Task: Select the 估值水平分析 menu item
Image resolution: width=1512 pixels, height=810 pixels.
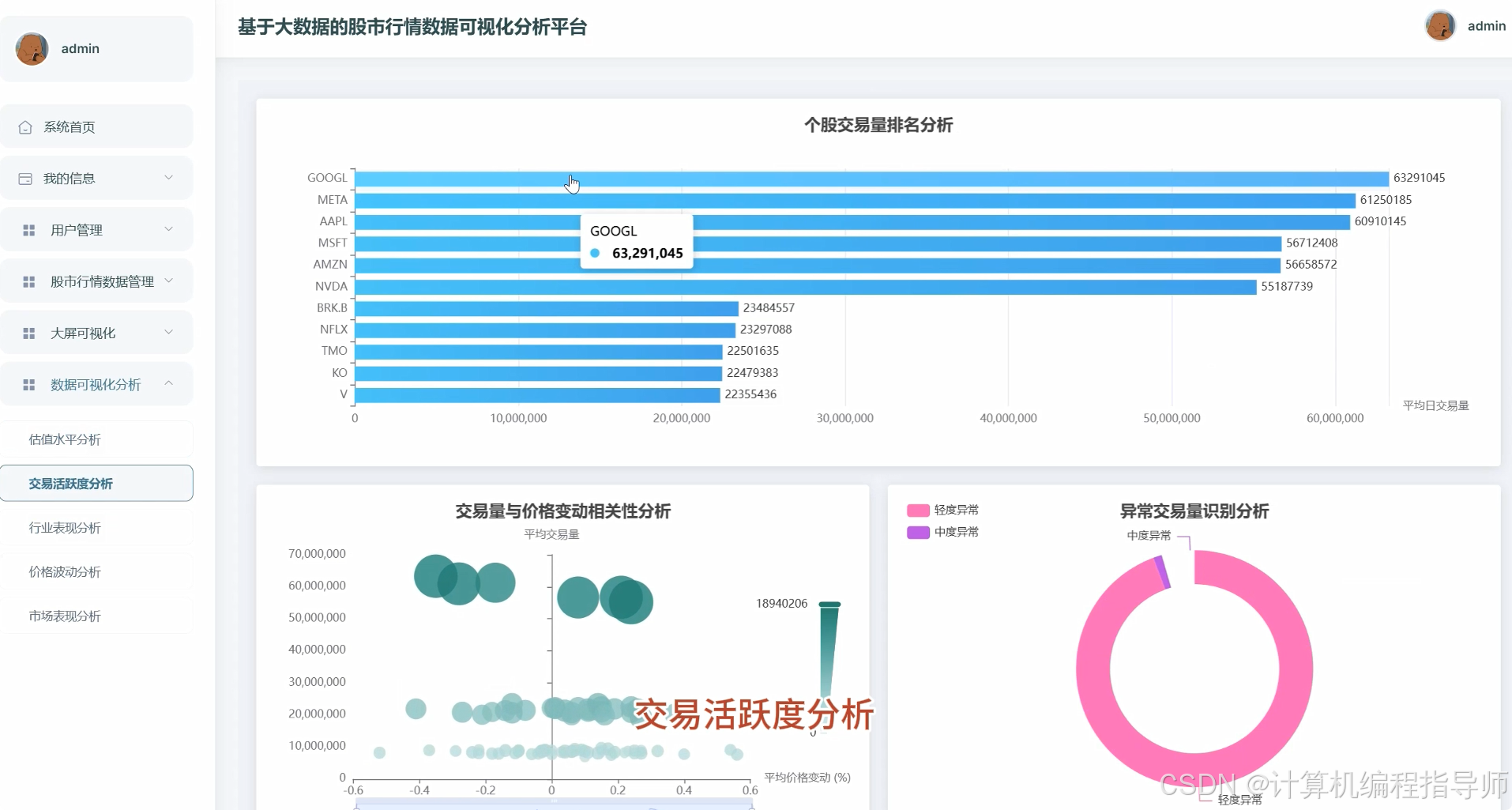Action: pos(66,439)
